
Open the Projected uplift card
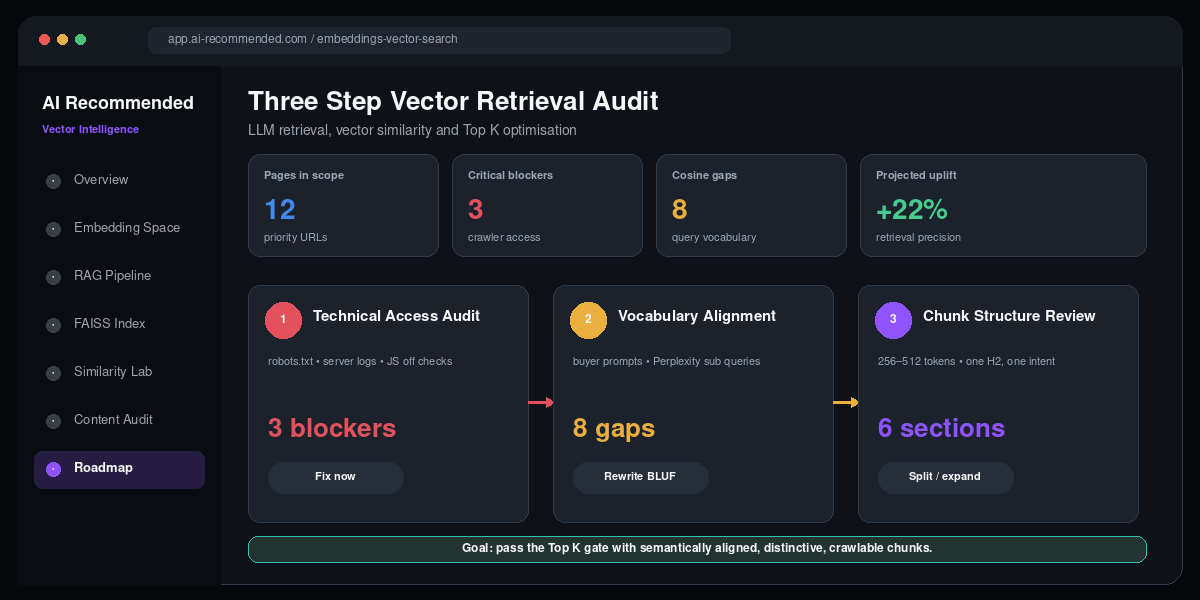[x=1003, y=205]
